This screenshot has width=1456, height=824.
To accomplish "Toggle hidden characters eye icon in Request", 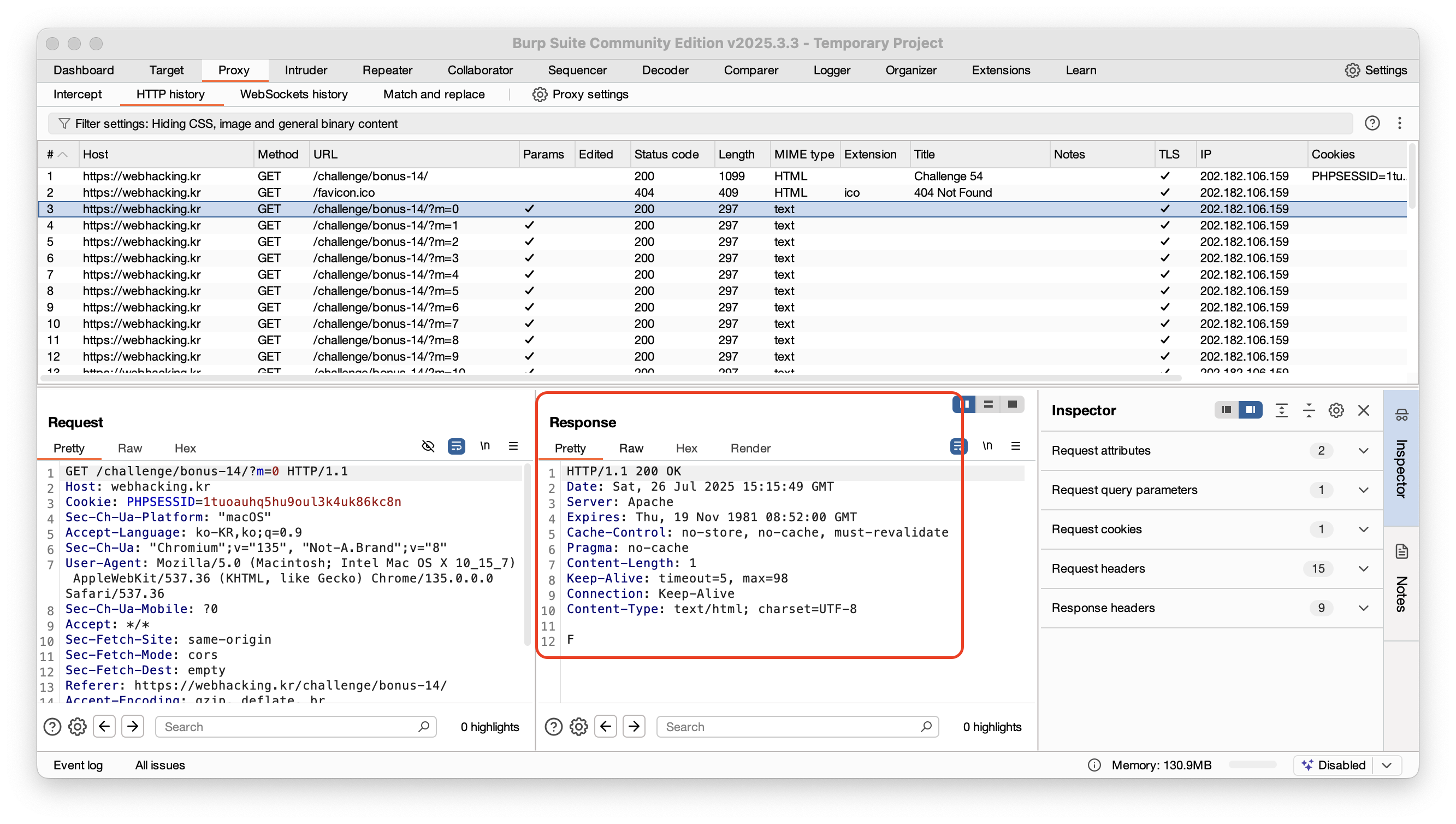I will (x=428, y=446).
